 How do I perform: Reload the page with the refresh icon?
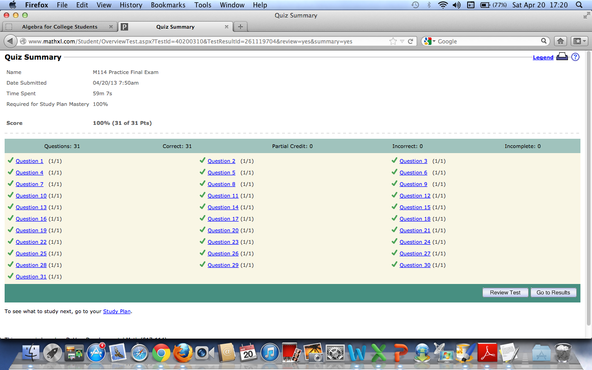click(410, 41)
